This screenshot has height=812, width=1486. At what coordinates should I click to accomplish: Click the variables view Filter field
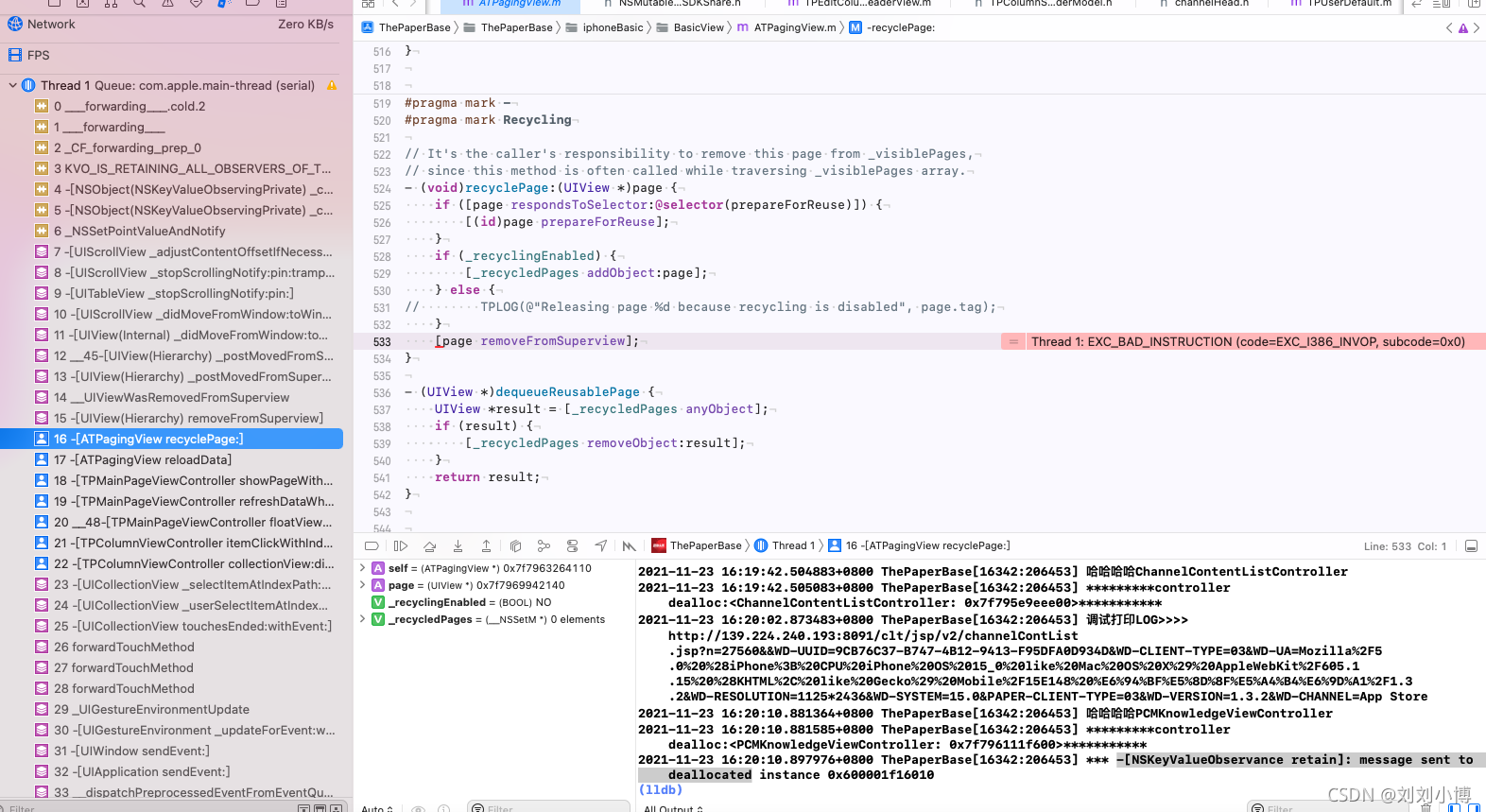pos(548,807)
